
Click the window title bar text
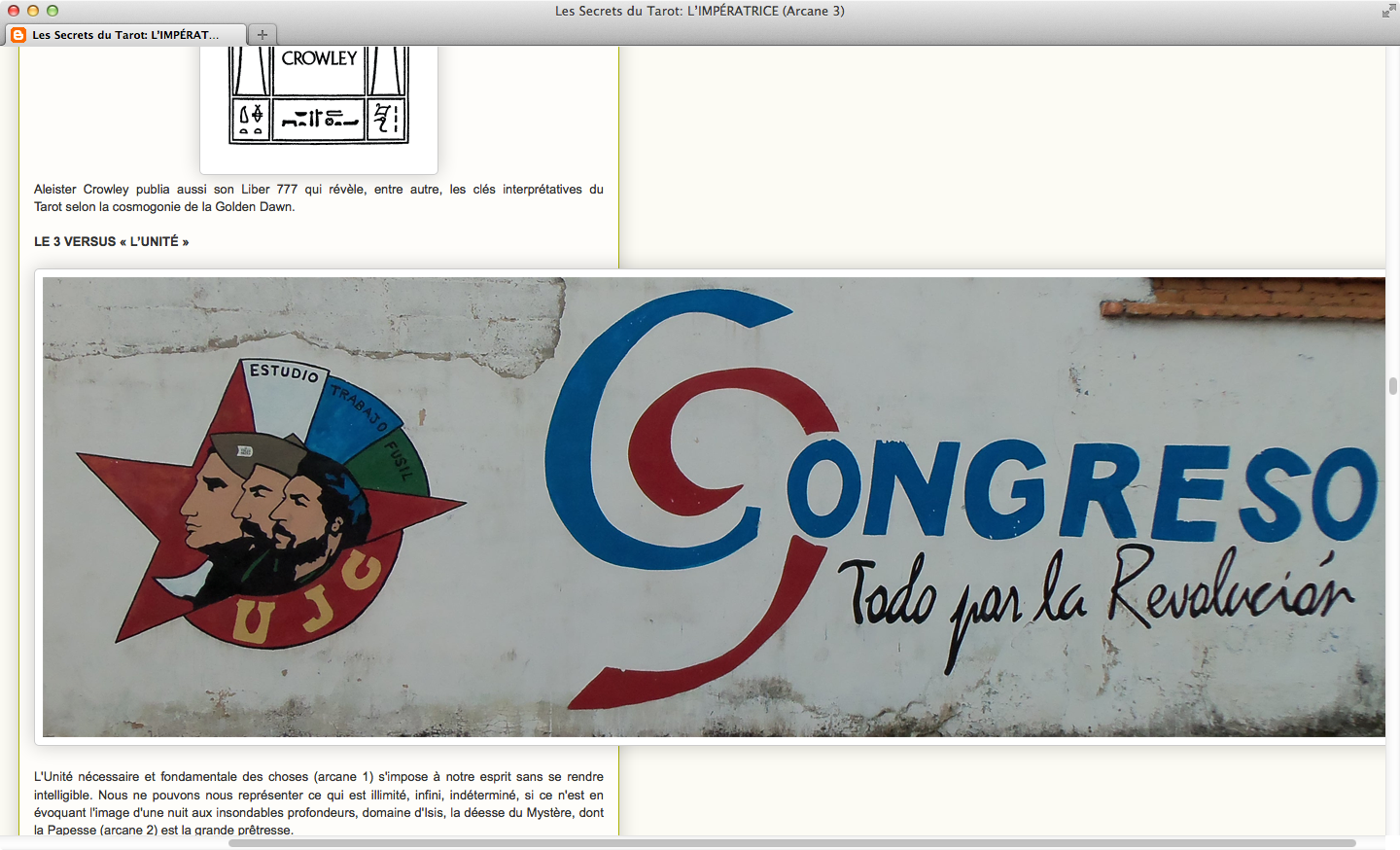coord(699,11)
